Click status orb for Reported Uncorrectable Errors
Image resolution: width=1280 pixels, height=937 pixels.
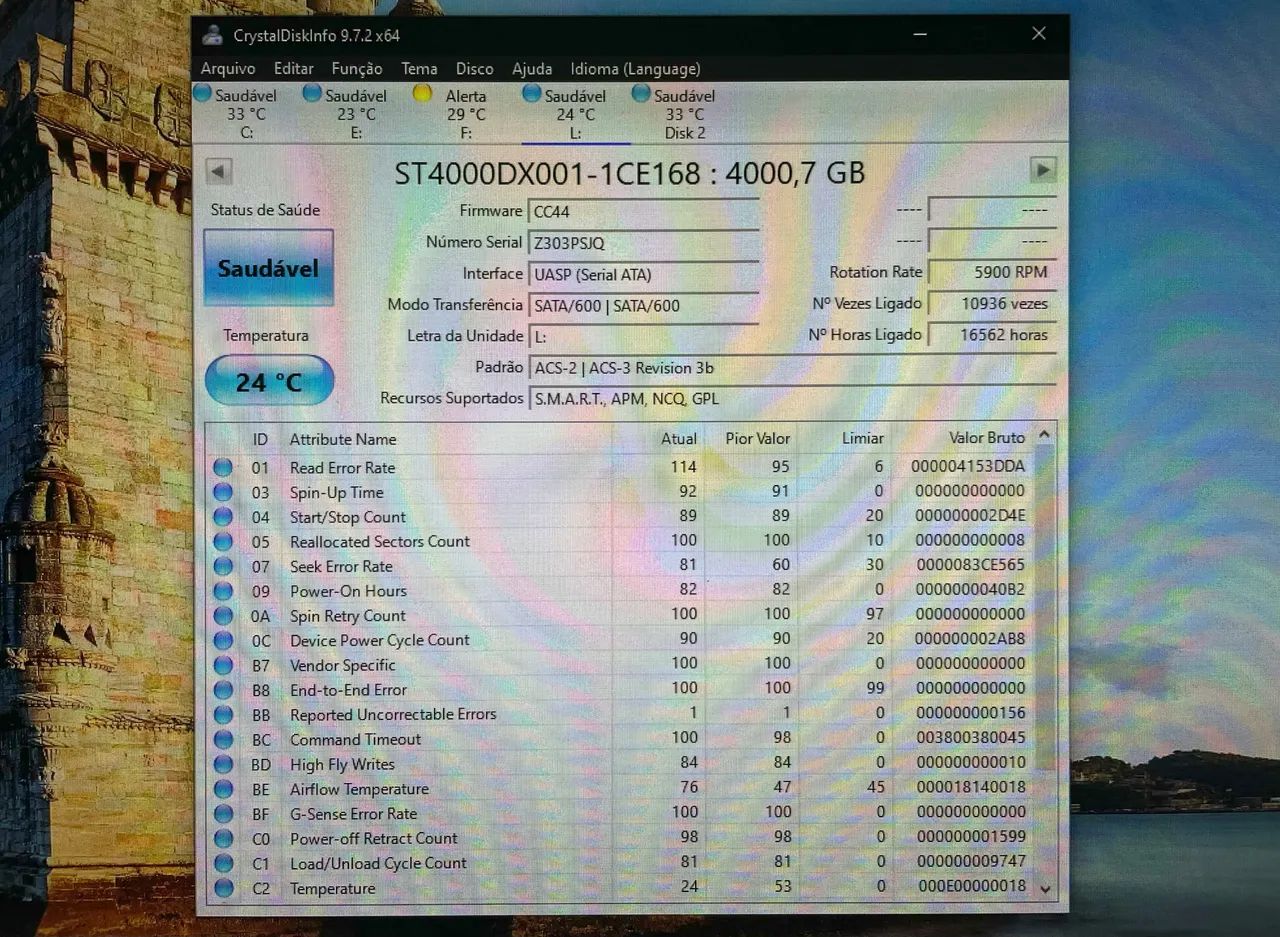tap(222, 714)
